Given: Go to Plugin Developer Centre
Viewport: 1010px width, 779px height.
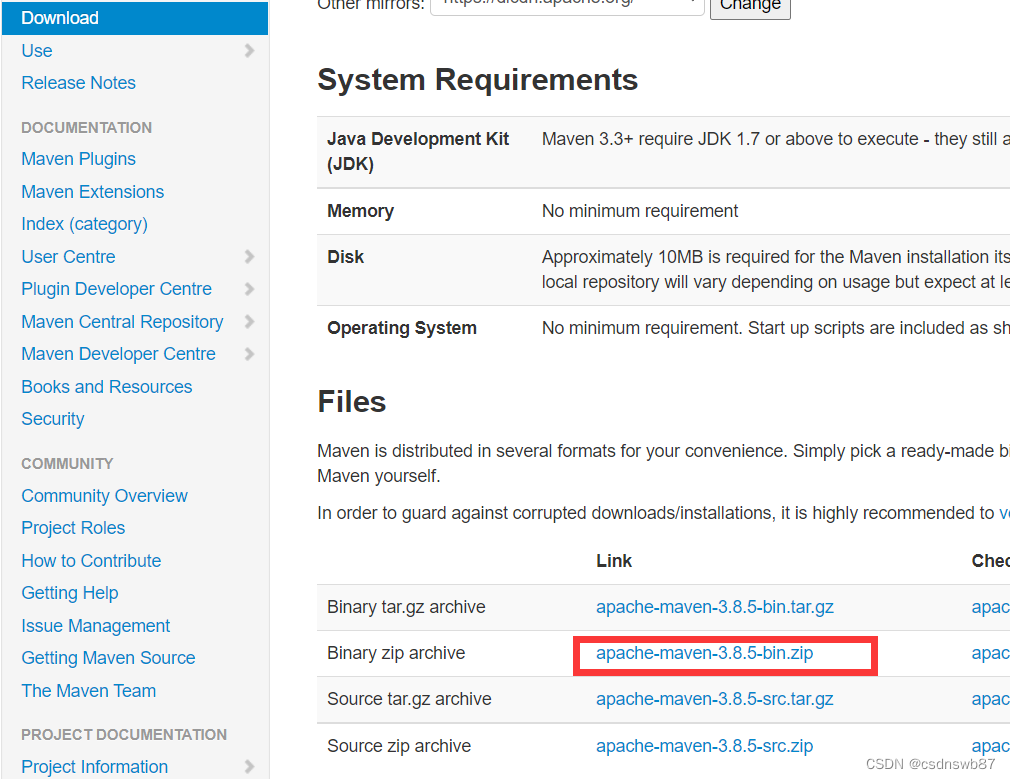Looking at the screenshot, I should click(x=117, y=289).
